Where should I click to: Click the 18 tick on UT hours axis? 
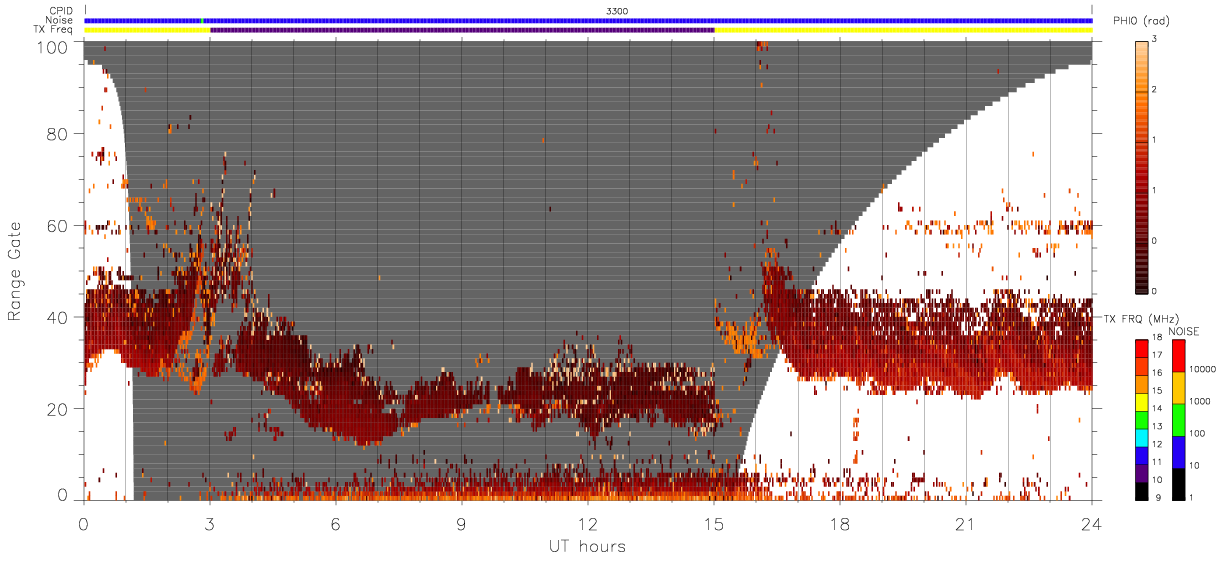click(x=840, y=523)
